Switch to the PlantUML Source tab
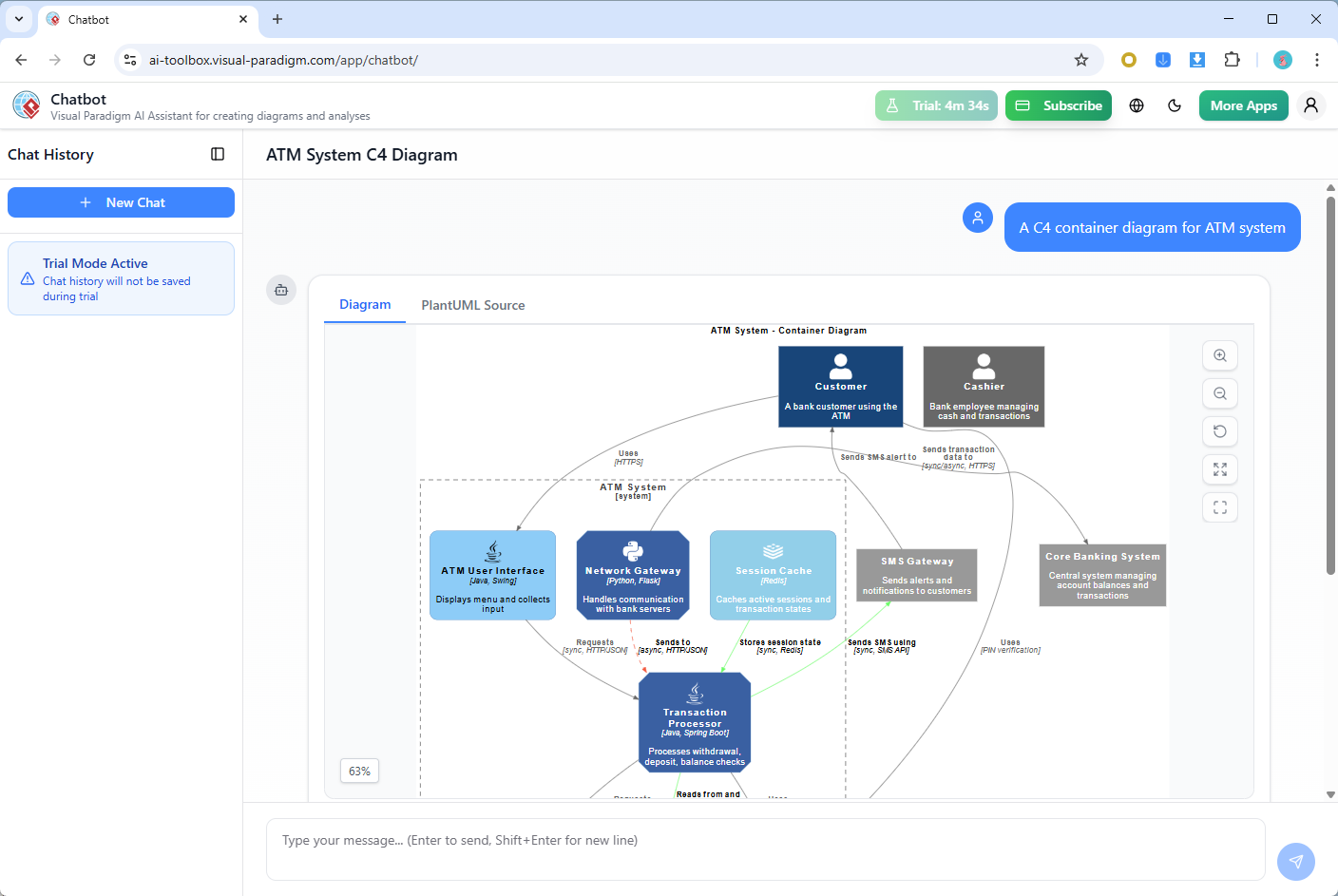1338x896 pixels. click(472, 305)
